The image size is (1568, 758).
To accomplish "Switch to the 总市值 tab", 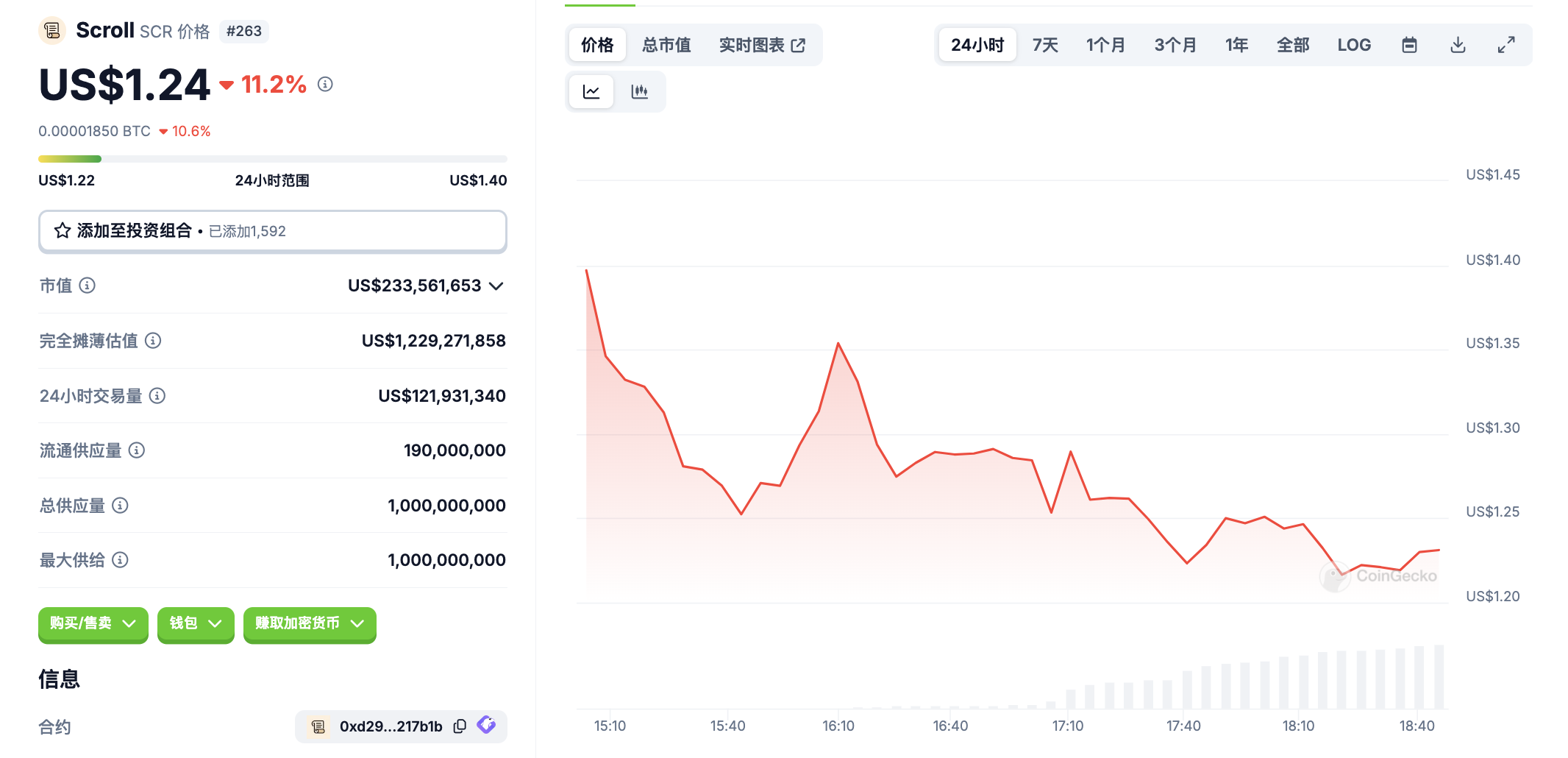I will (x=666, y=45).
